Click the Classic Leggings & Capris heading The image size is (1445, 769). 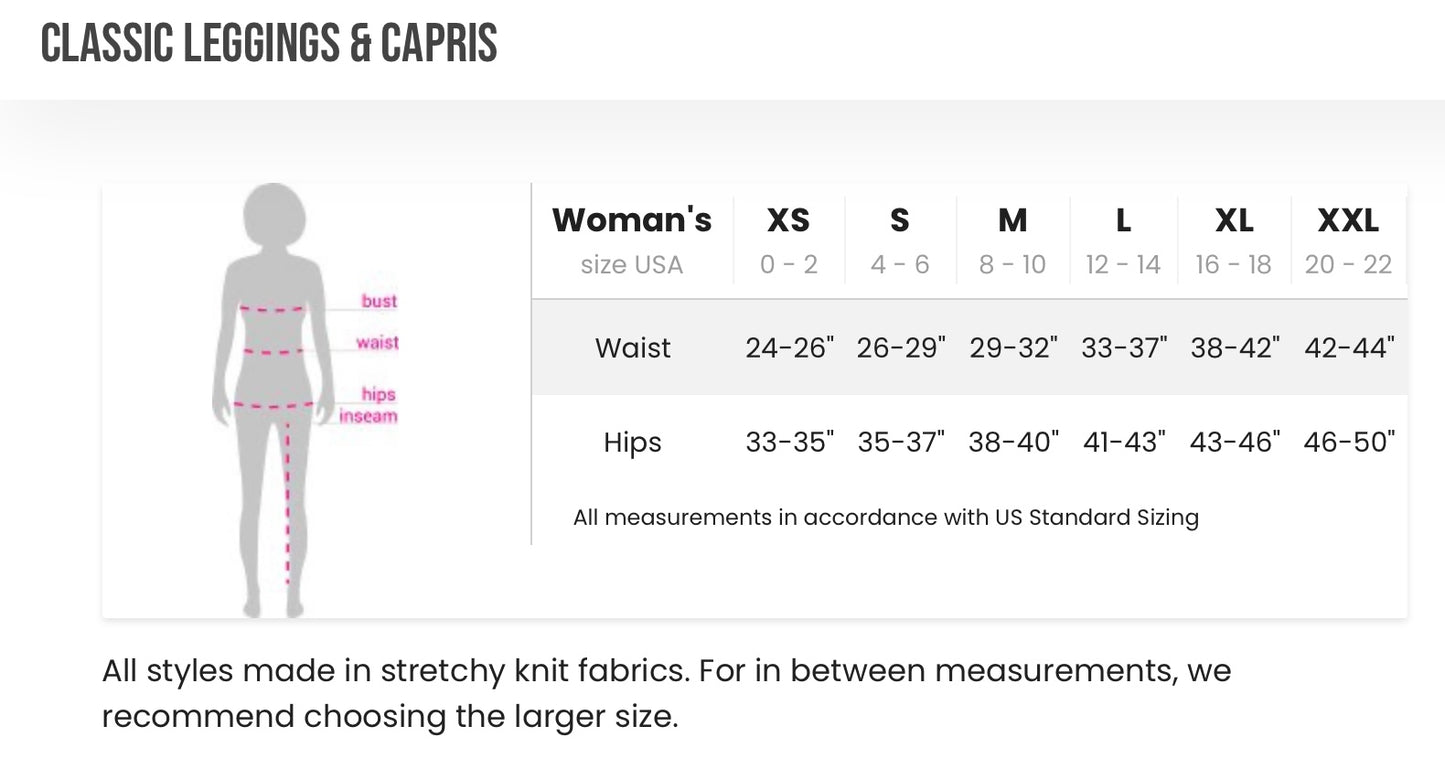(x=268, y=45)
